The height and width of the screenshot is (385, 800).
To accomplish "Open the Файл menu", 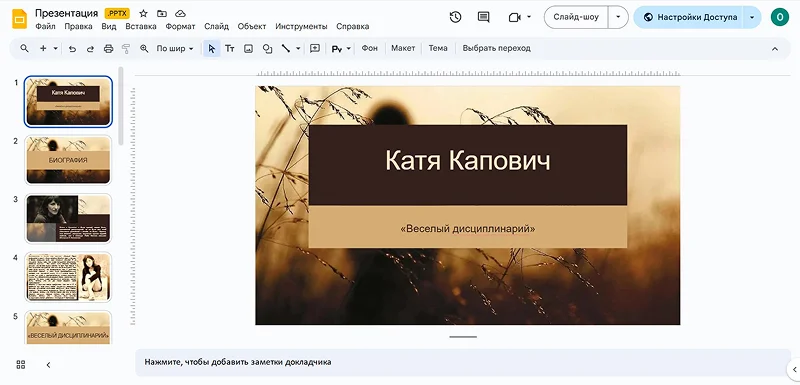I will tap(45, 27).
